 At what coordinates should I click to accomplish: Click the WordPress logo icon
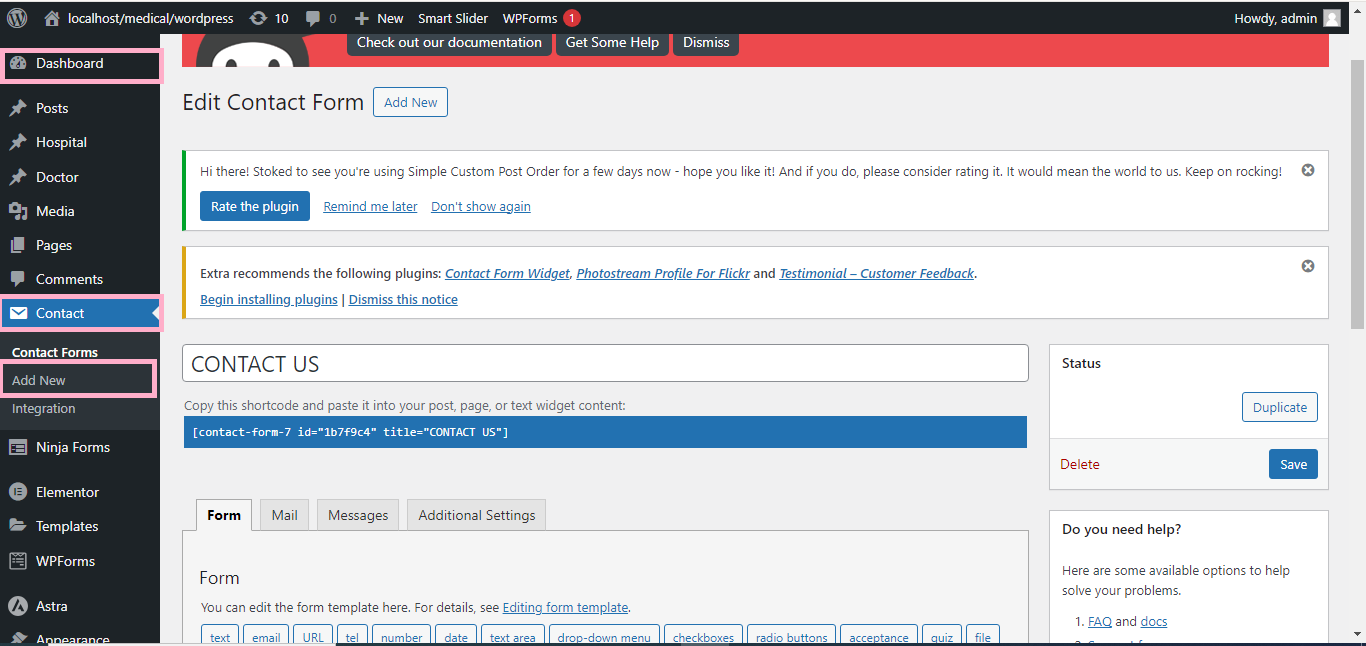(17, 18)
